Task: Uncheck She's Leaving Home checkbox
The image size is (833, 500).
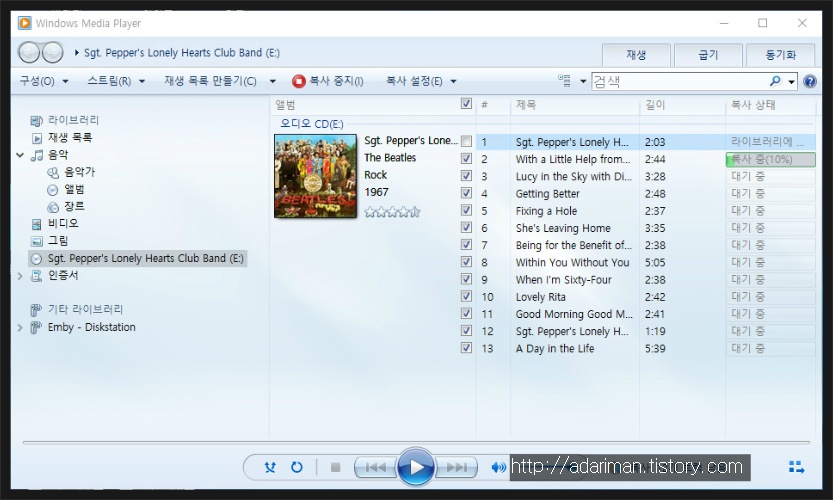Action: [466, 227]
